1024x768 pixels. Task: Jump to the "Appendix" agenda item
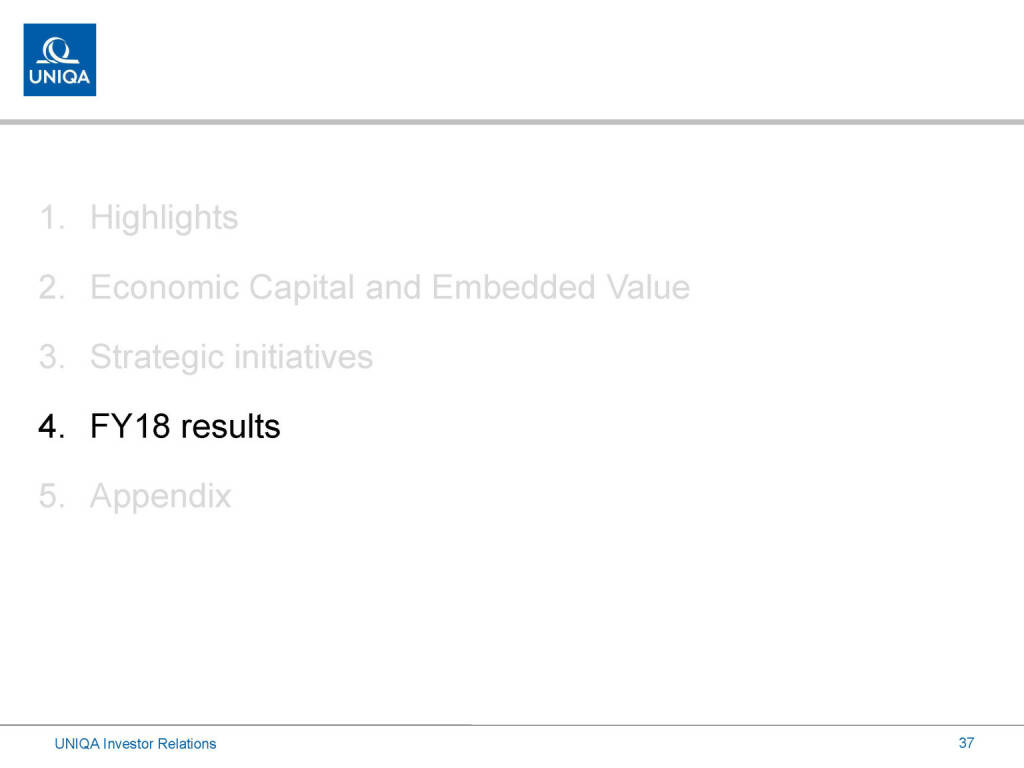[160, 497]
